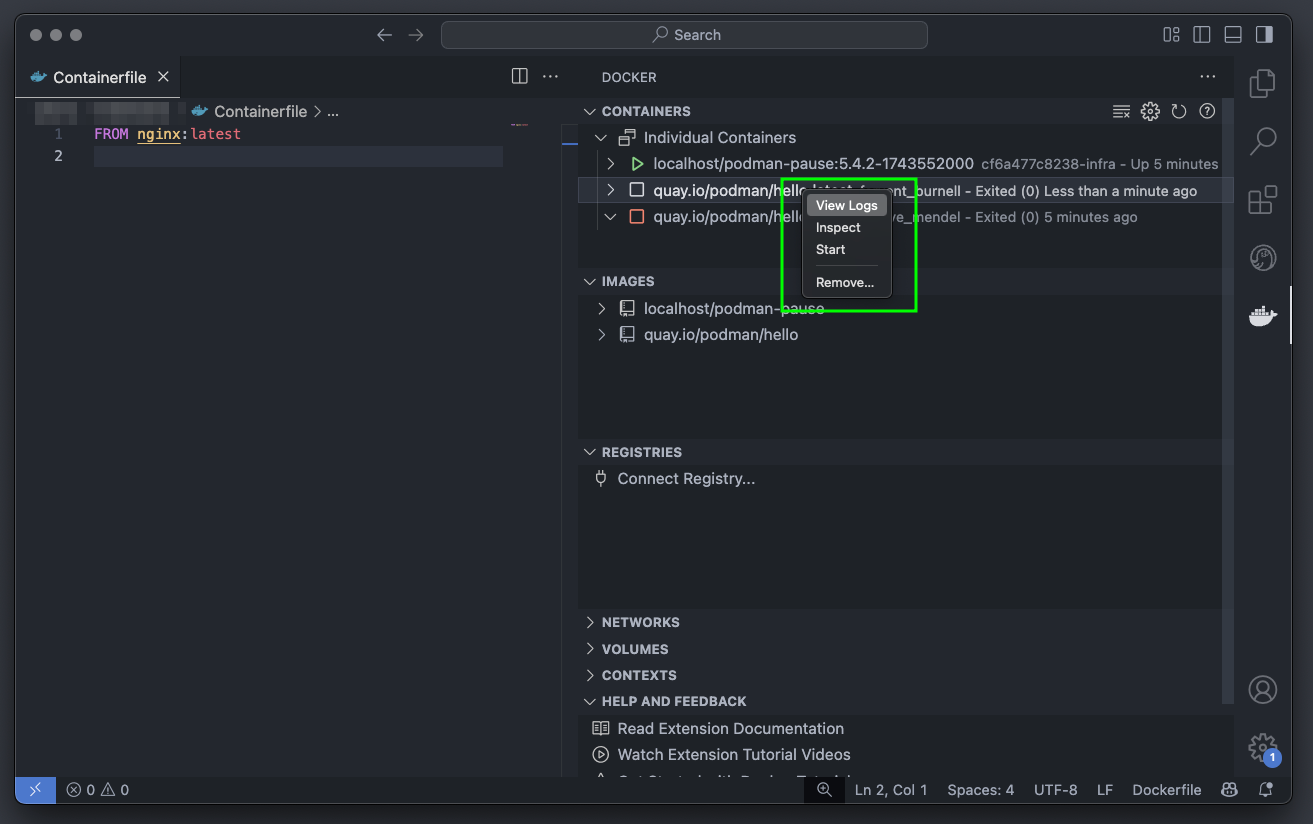This screenshot has width=1313, height=824.
Task: Choose Inspect from the context menu
Action: point(837,227)
